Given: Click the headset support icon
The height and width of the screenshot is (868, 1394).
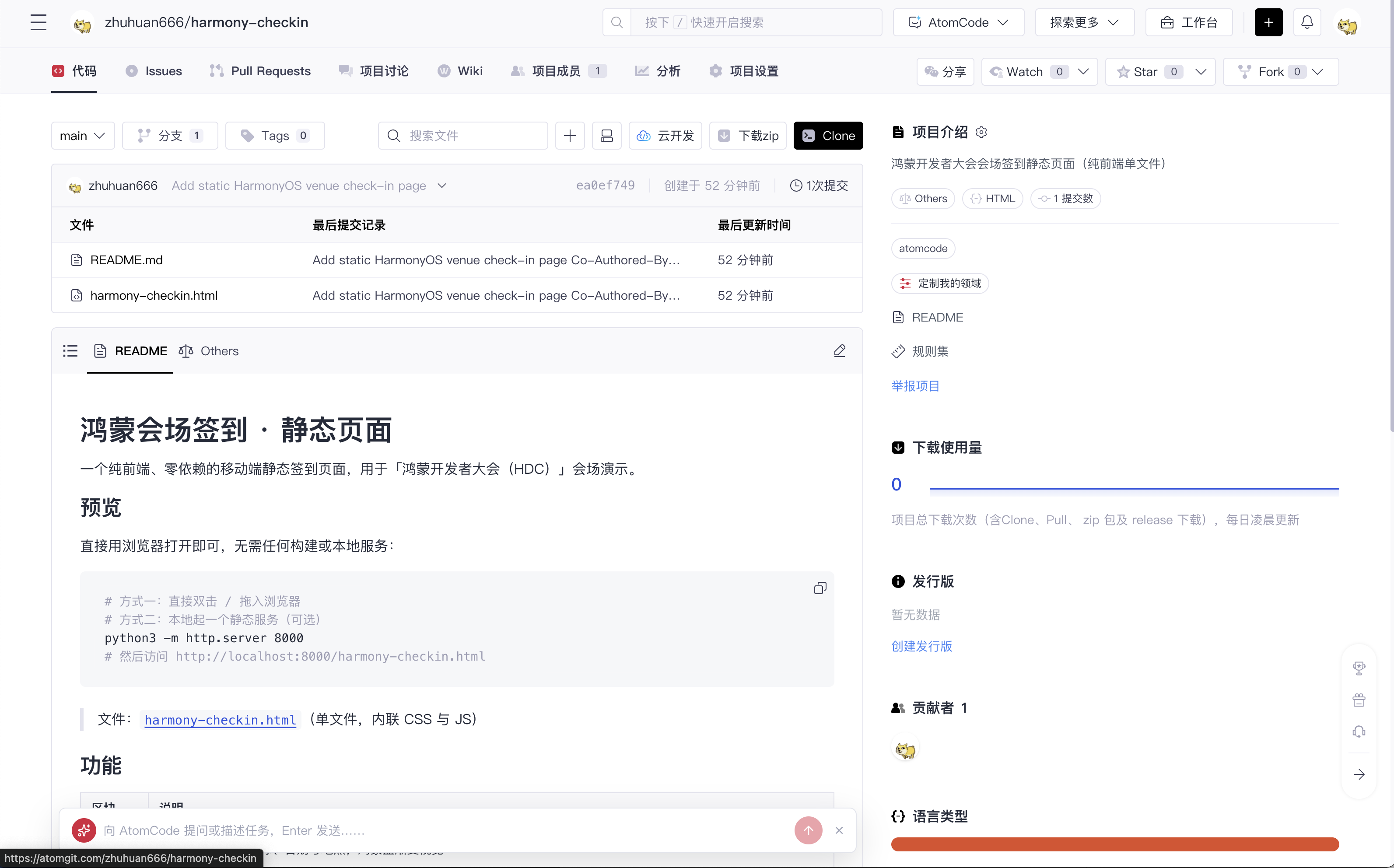Looking at the screenshot, I should point(1359,732).
